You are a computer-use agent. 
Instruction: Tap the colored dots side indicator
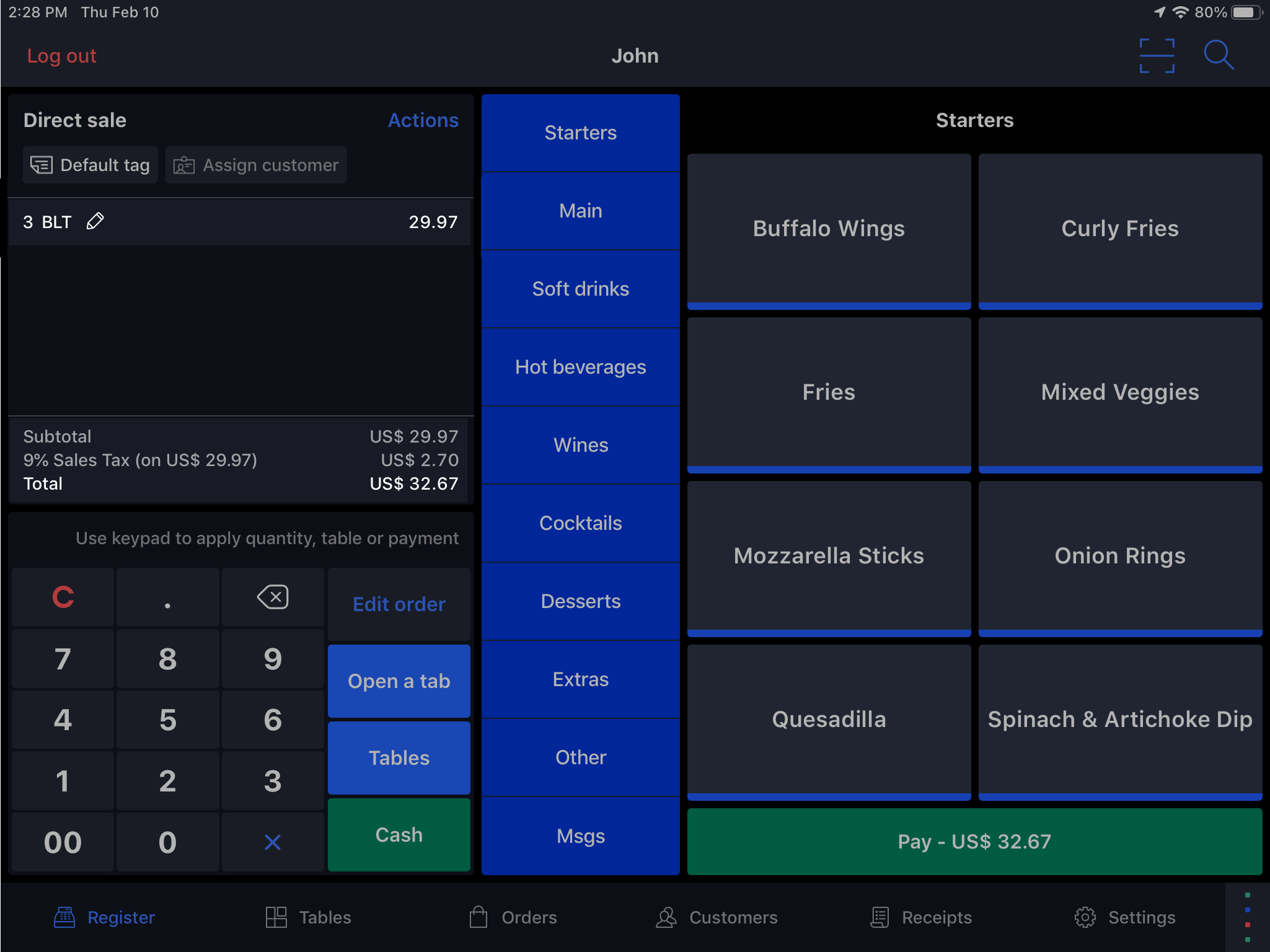1247,917
